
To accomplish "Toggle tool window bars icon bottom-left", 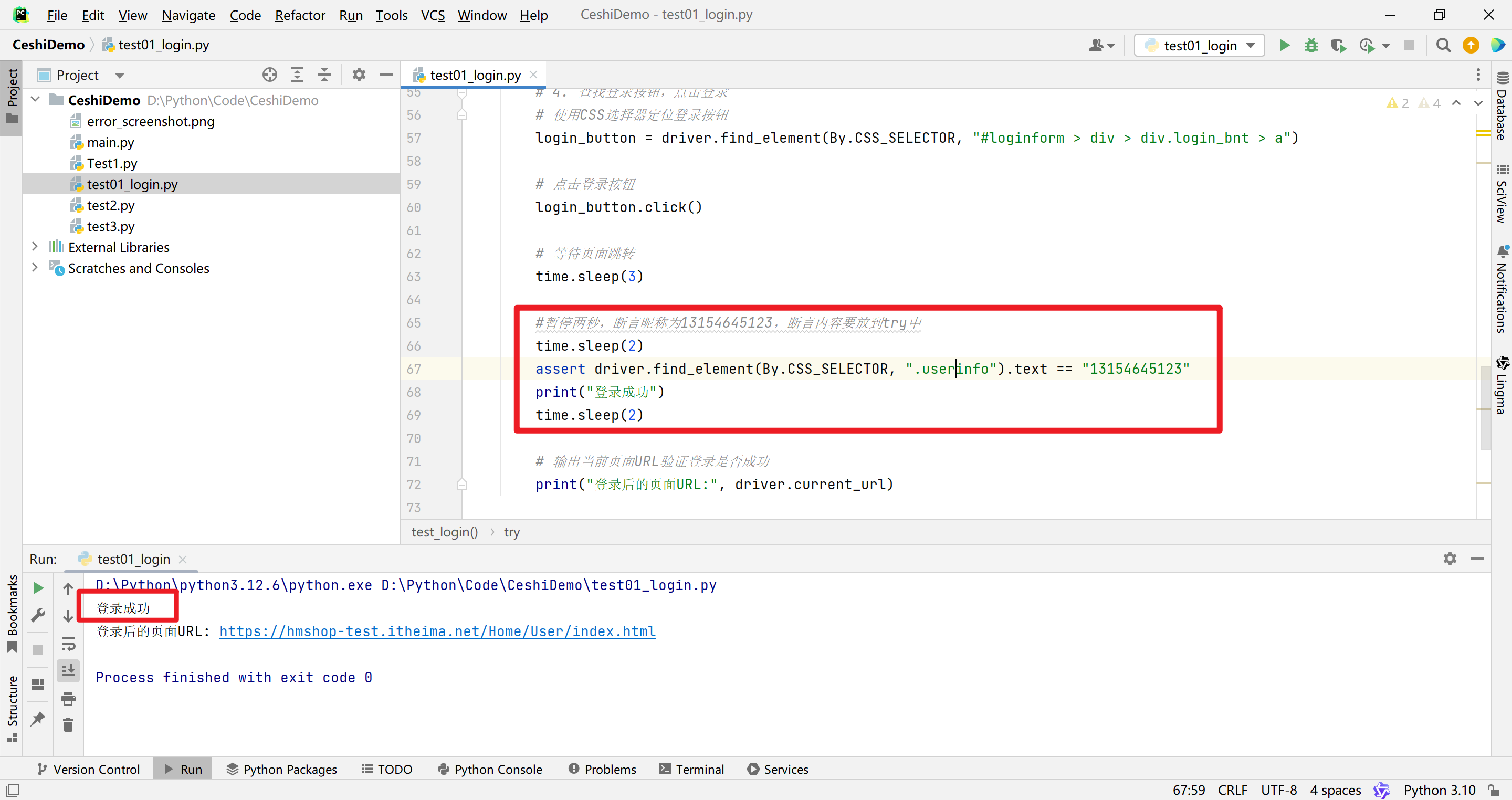I will coord(12,790).
